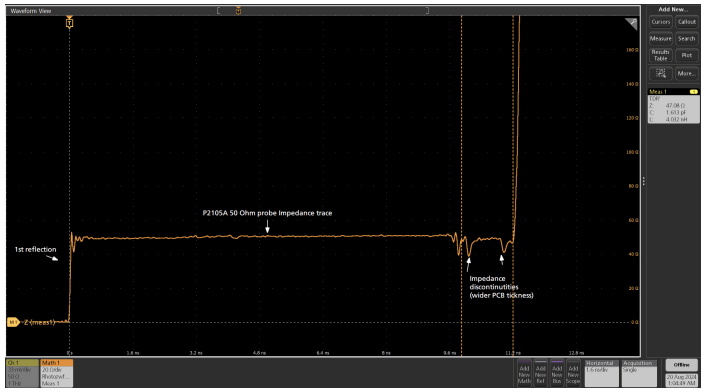Click the Add New... panel header

pyautogui.click(x=673, y=9)
